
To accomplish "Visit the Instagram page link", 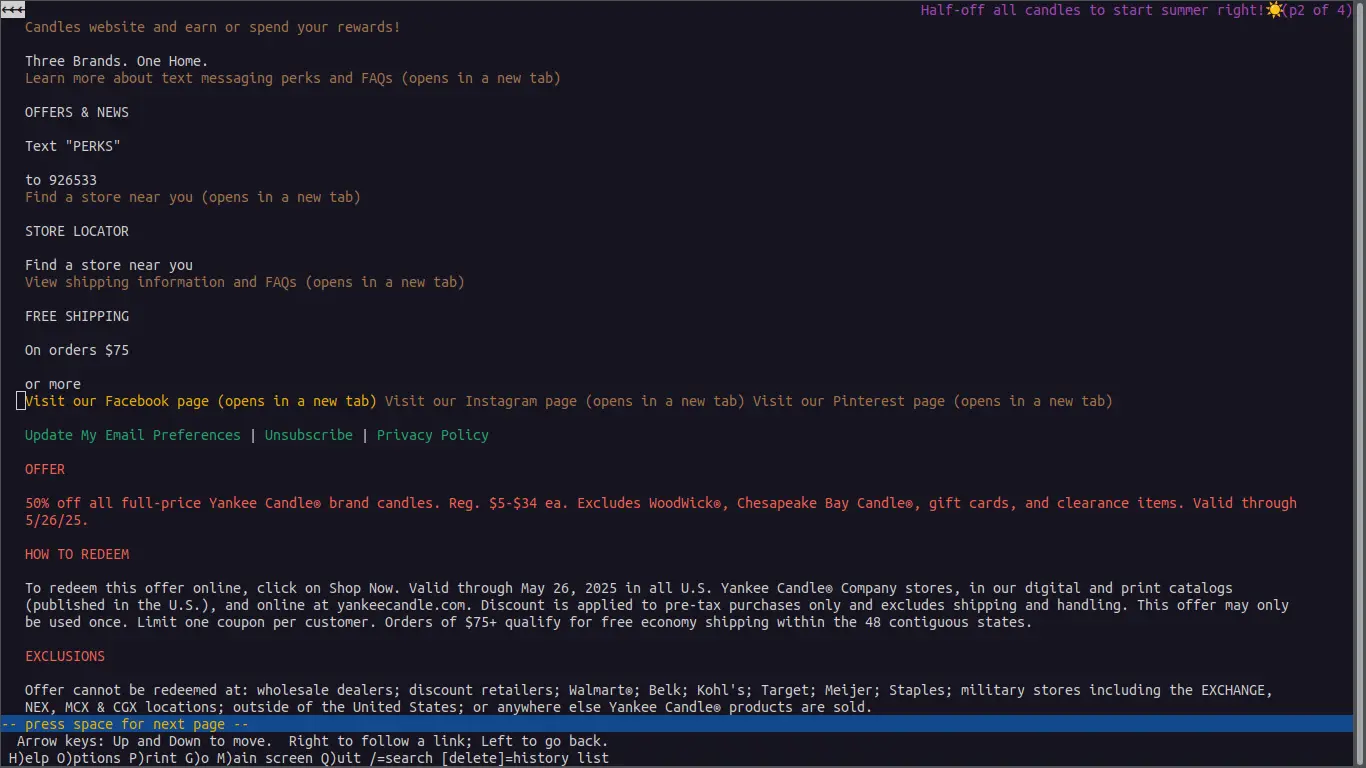I will pos(565,401).
